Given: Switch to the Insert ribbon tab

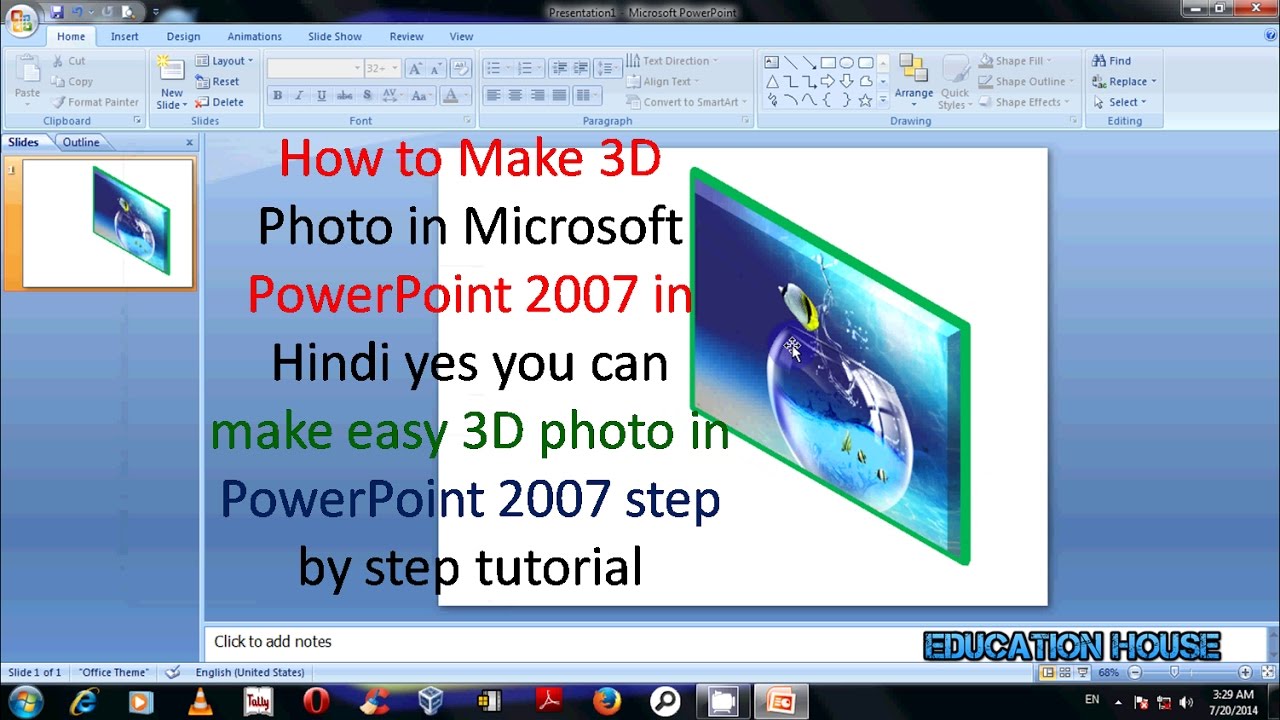Looking at the screenshot, I should (x=125, y=36).
